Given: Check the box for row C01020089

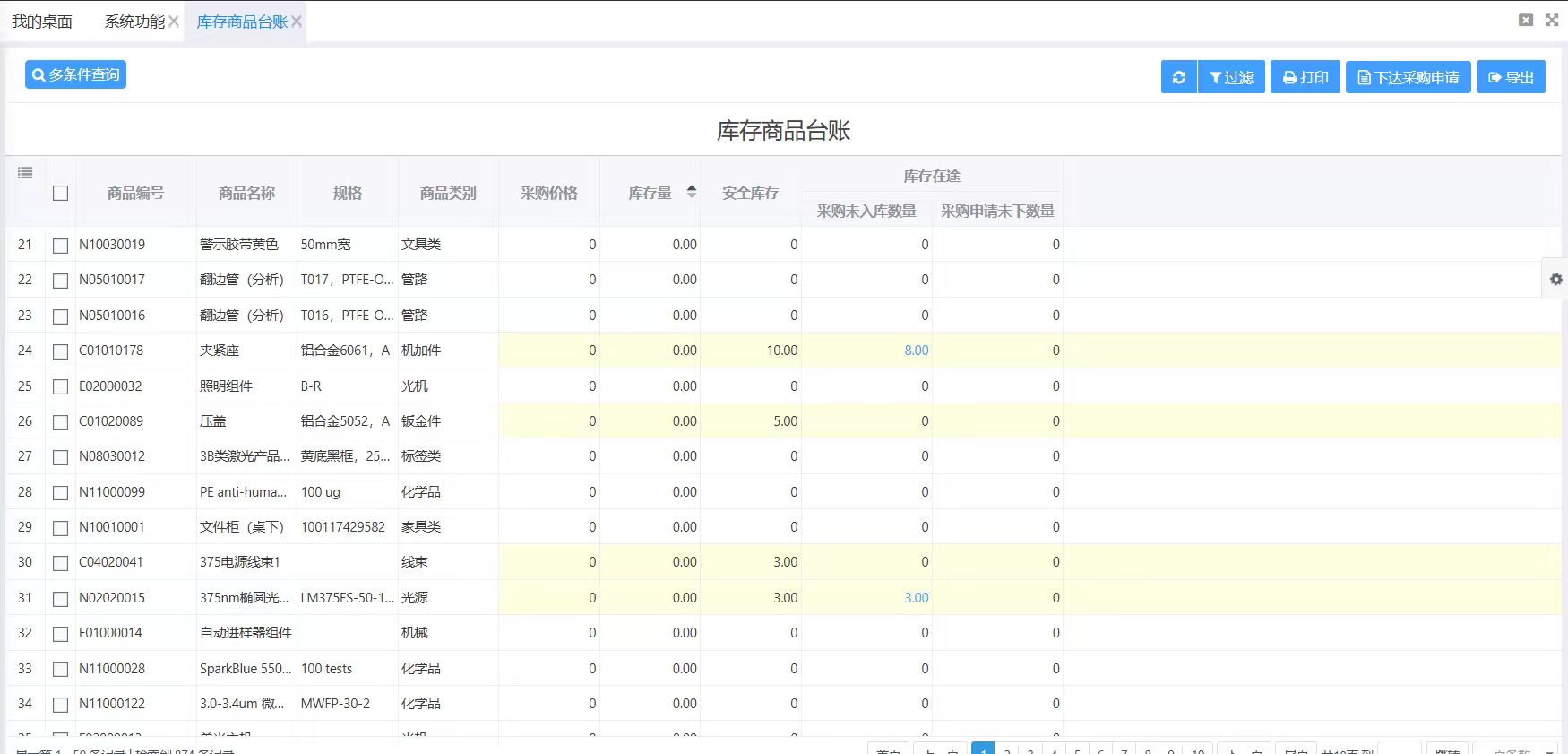Looking at the screenshot, I should [60, 422].
